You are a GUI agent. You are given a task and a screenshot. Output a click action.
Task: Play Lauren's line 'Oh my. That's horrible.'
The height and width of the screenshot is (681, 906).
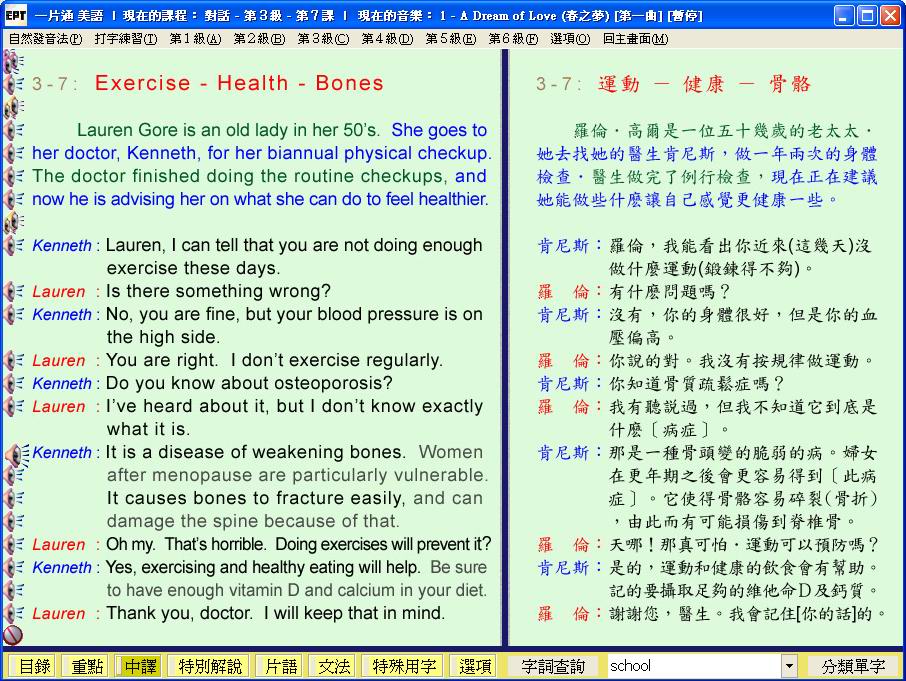click(13, 544)
